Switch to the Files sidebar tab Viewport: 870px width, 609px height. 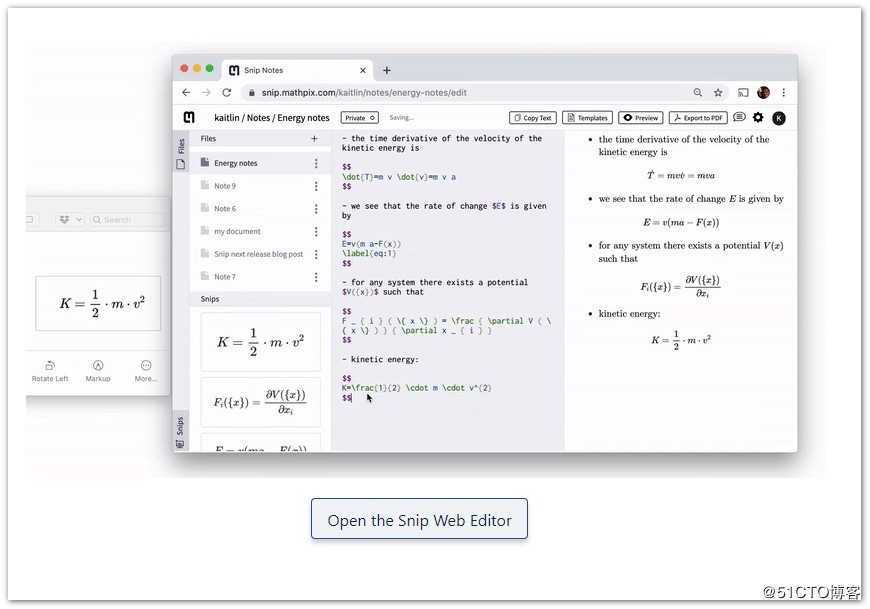(x=181, y=153)
